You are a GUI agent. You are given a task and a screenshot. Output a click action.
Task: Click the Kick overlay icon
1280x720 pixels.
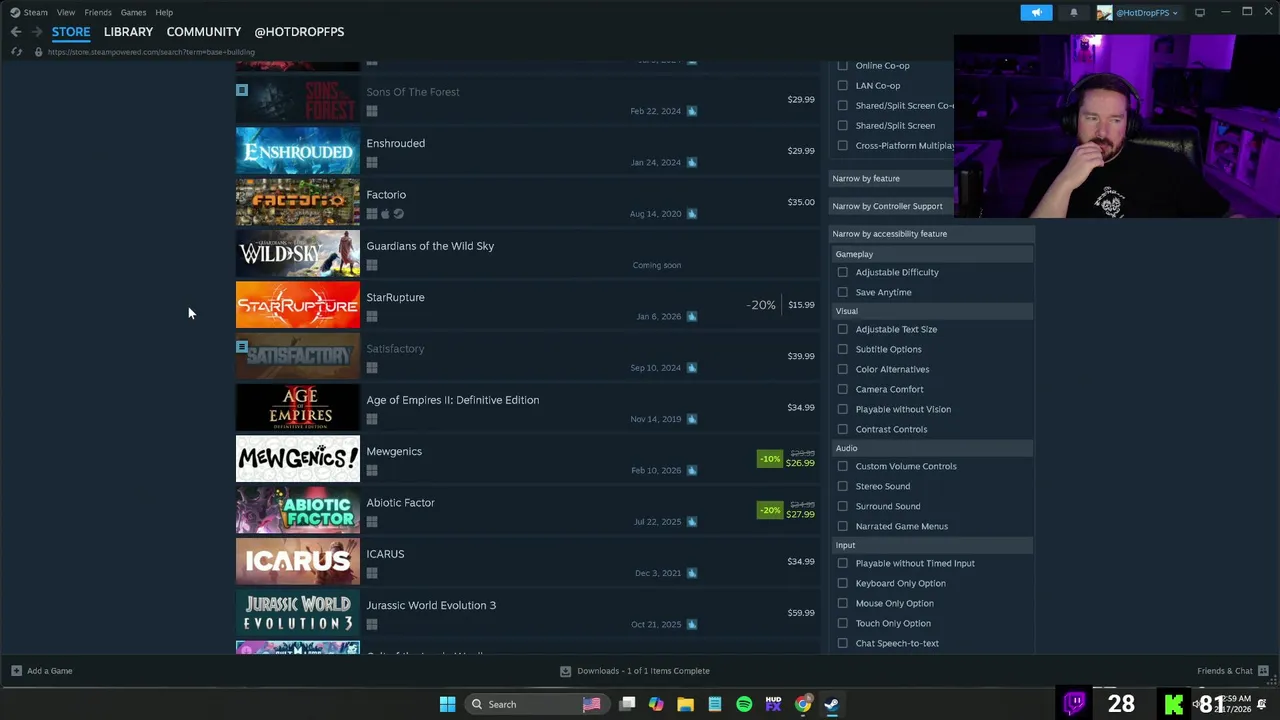coord(1174,704)
